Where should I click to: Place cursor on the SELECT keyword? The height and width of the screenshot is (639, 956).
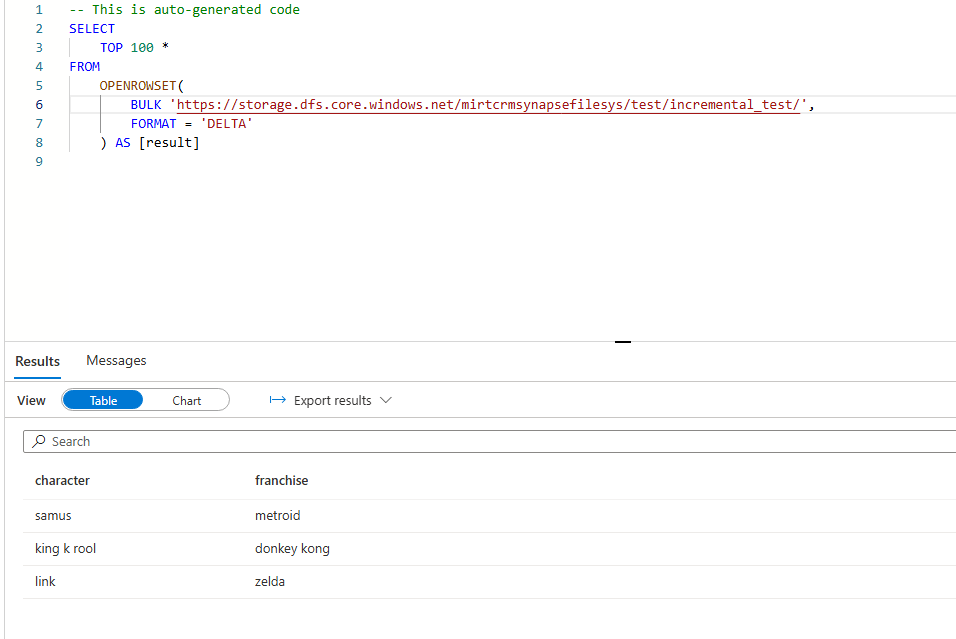coord(91,29)
